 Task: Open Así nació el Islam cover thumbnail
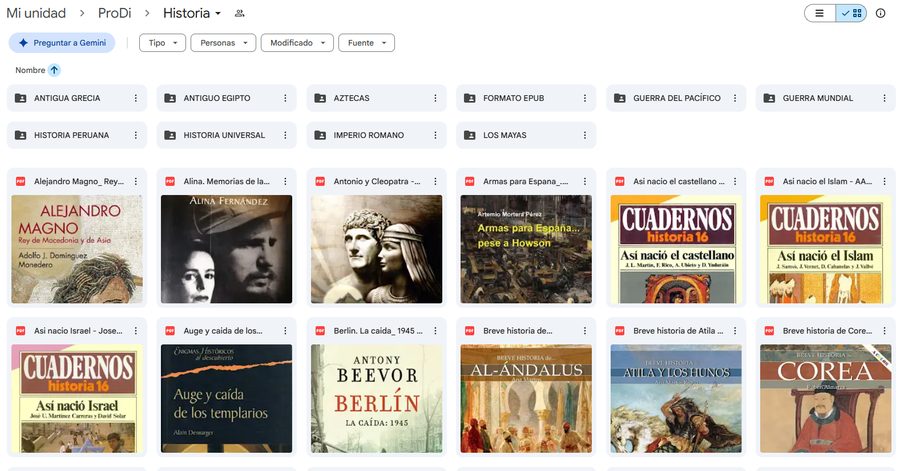click(x=825, y=249)
